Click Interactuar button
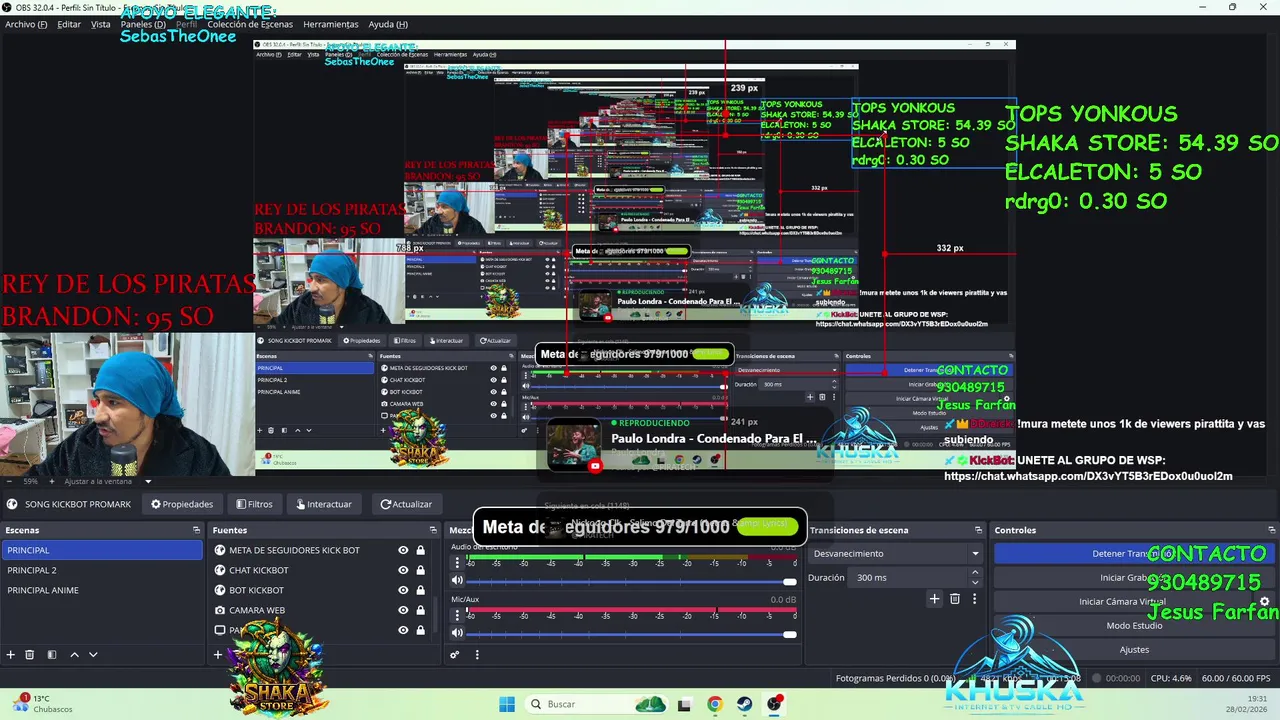This screenshot has width=1280, height=720. coord(324,504)
